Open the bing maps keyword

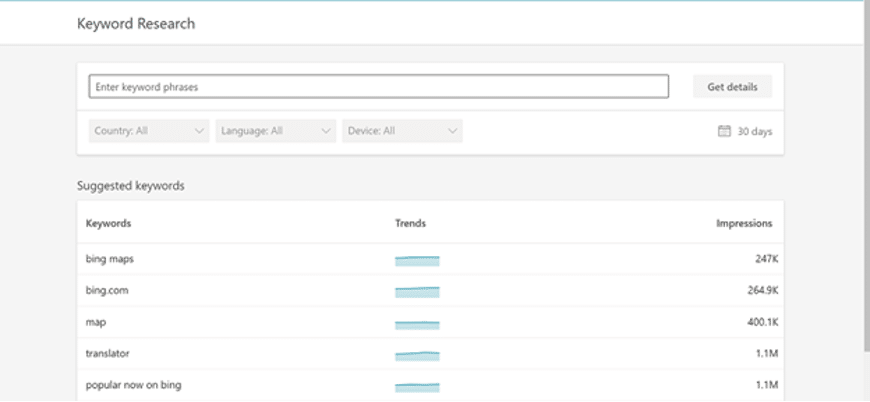pyautogui.click(x=110, y=259)
